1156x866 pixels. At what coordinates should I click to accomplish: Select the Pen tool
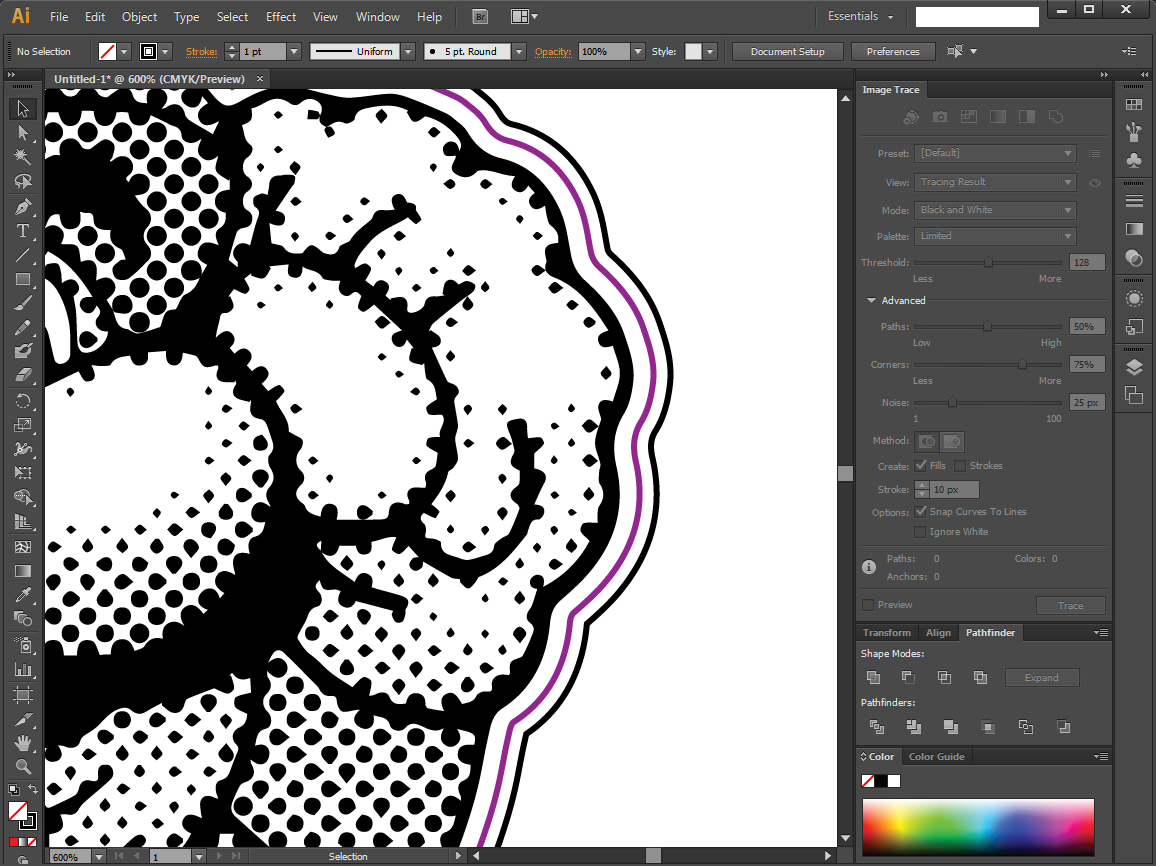[23, 206]
